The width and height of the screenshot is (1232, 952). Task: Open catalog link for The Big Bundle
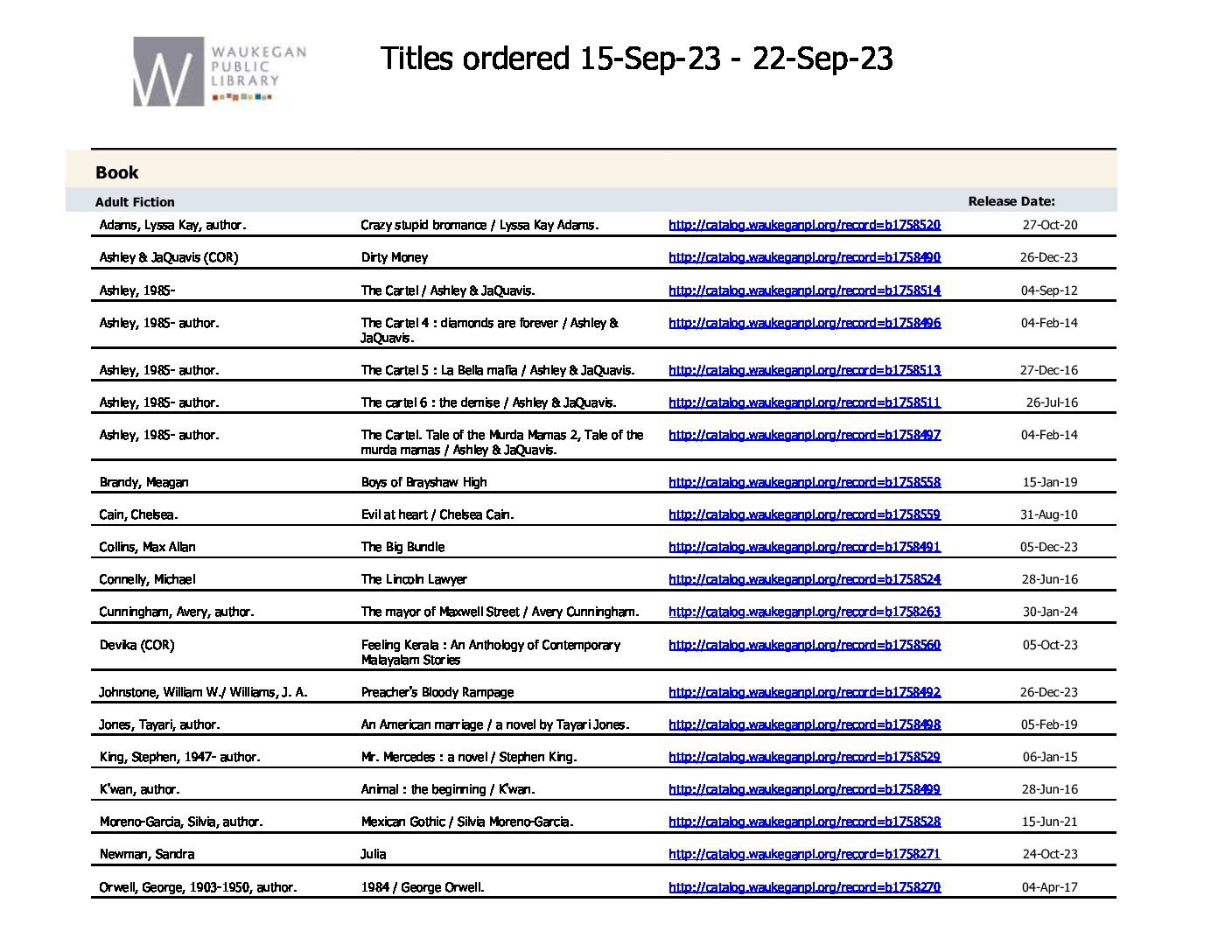coord(804,547)
